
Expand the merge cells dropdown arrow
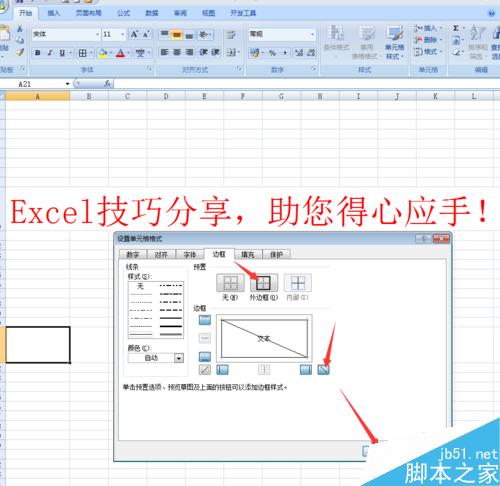[239, 52]
